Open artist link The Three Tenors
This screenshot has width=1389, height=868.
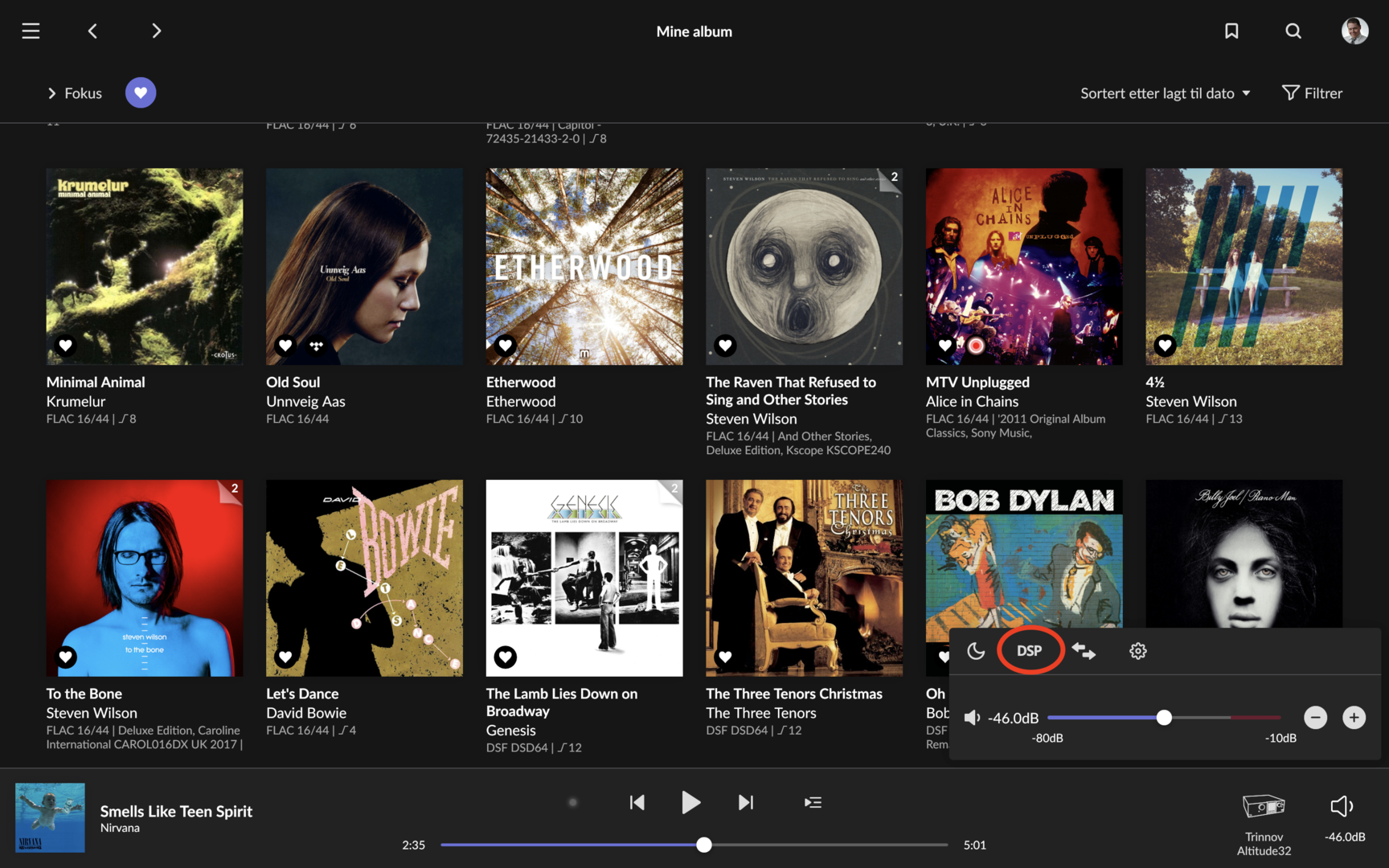pyautogui.click(x=760, y=713)
